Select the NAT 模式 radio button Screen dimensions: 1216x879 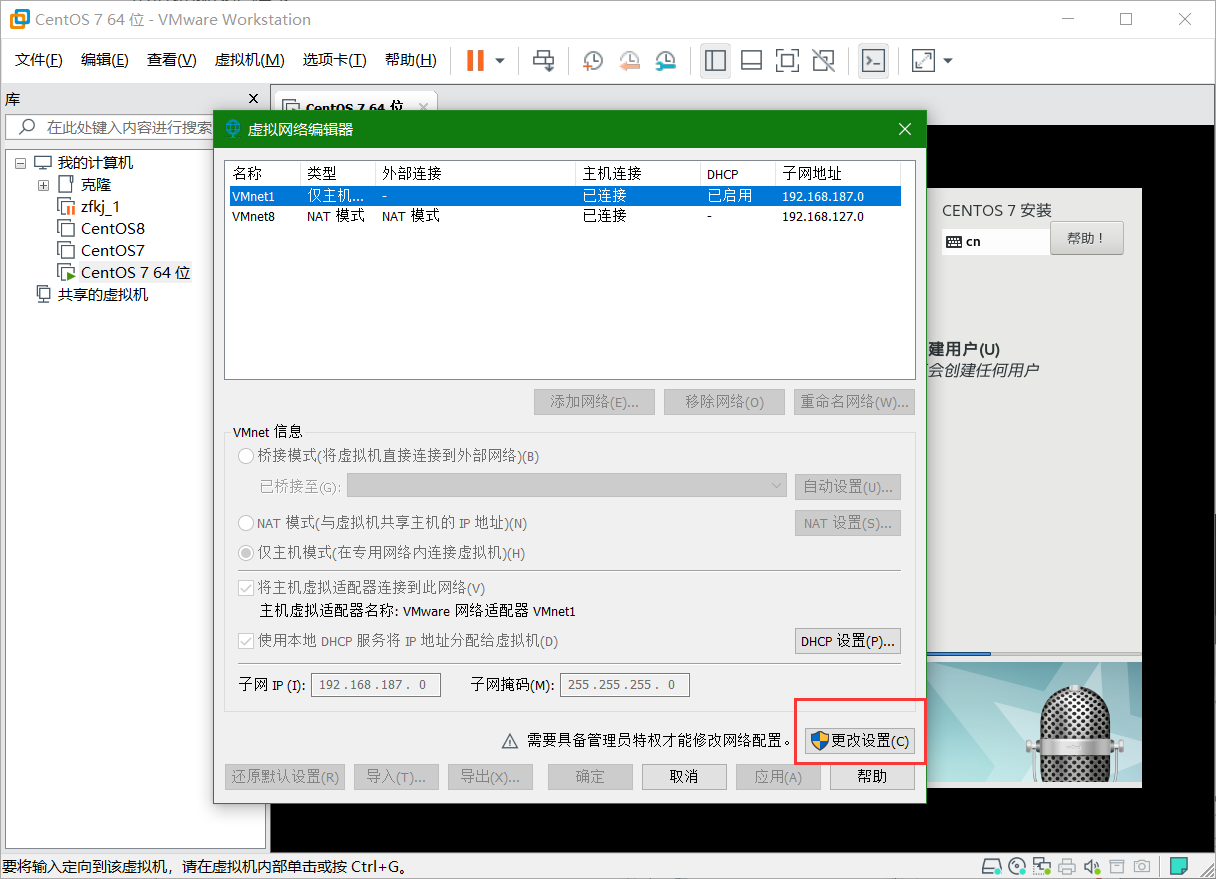tap(246, 523)
